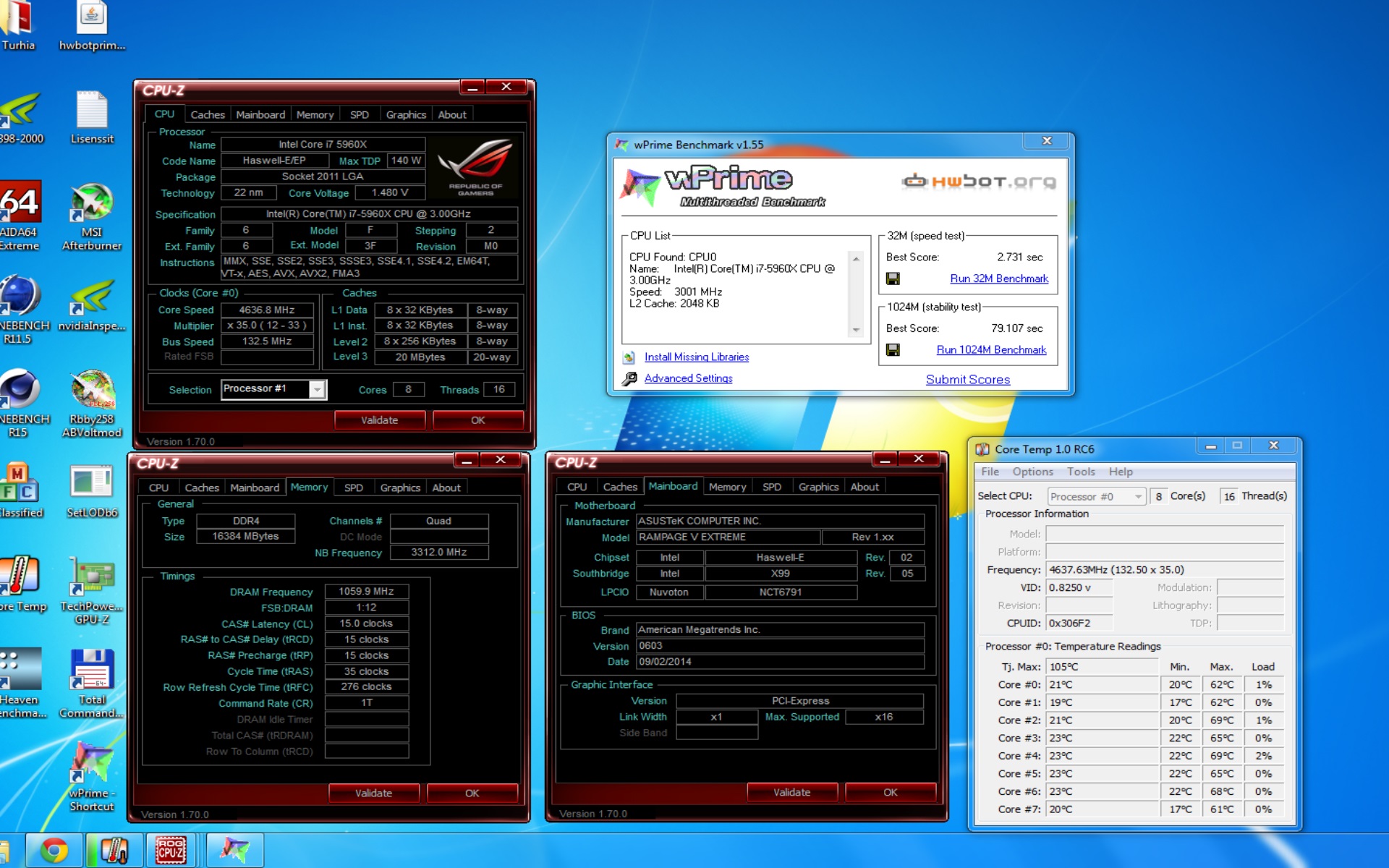The image size is (1389, 868).
Task: Click Submit Scores link in wPrime
Action: pos(968,379)
